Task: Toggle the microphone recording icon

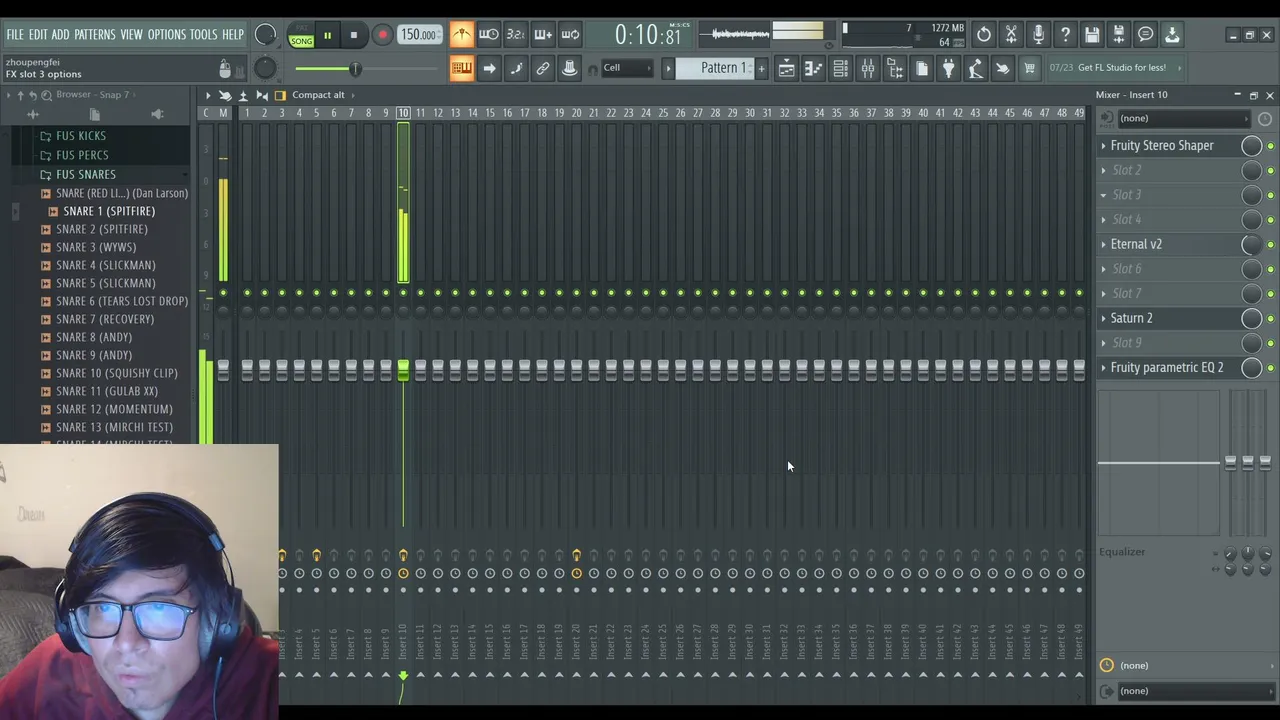Action: coord(1038,35)
